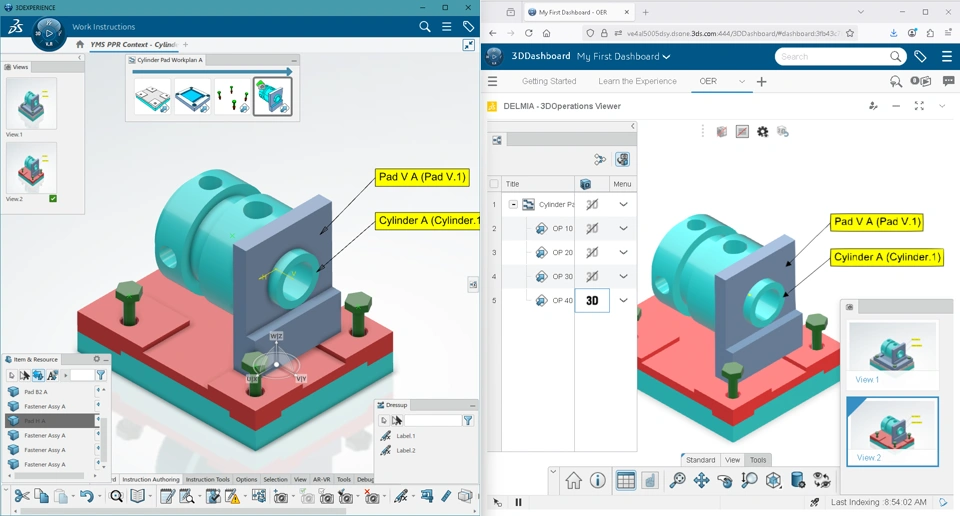Toggle 3D visibility for OP 10
The image size is (960, 516).
pyautogui.click(x=592, y=228)
